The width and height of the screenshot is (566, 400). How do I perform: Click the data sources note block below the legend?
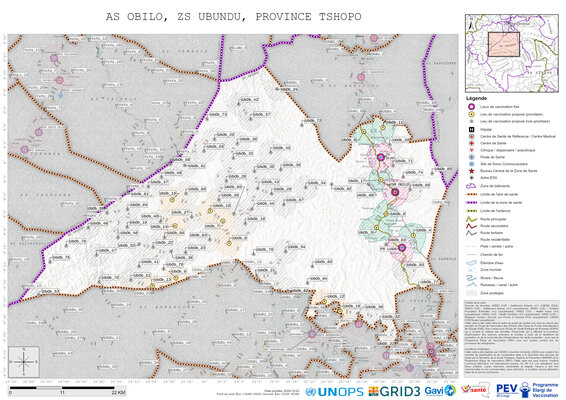pyautogui.click(x=511, y=339)
